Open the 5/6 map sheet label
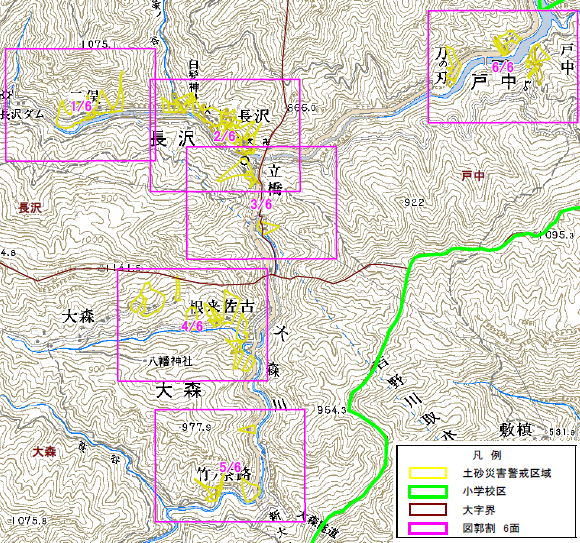Image resolution: width=580 pixels, height=543 pixels. point(230,467)
